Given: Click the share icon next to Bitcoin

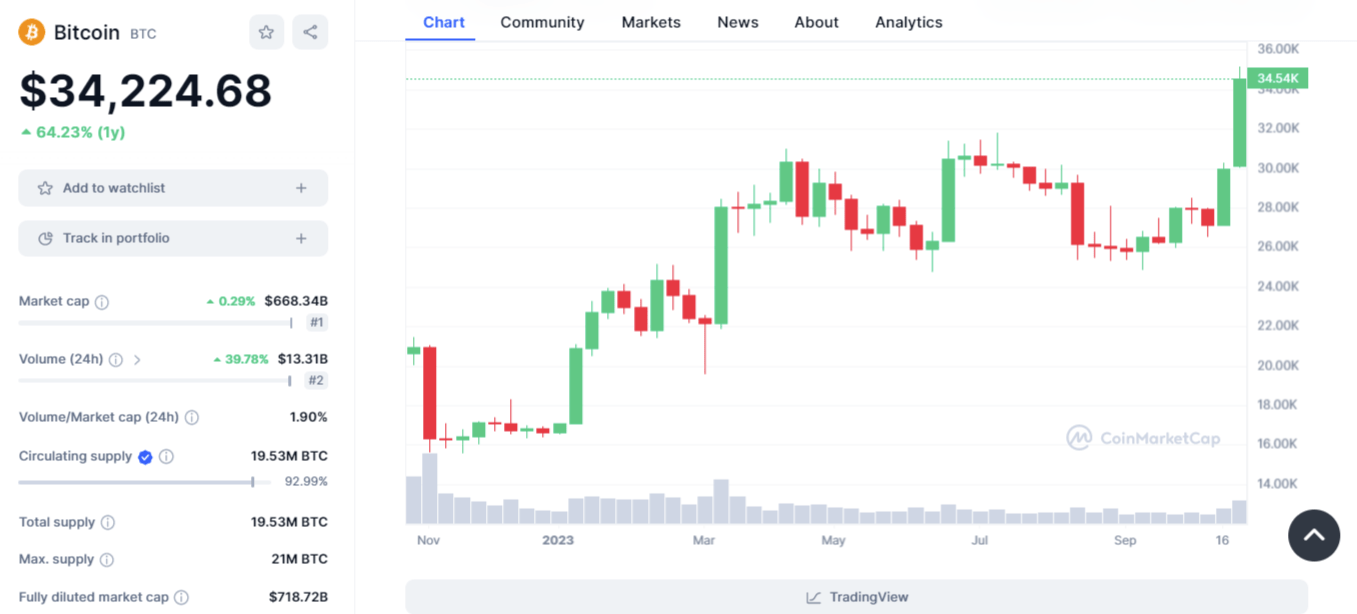Looking at the screenshot, I should pos(310,32).
